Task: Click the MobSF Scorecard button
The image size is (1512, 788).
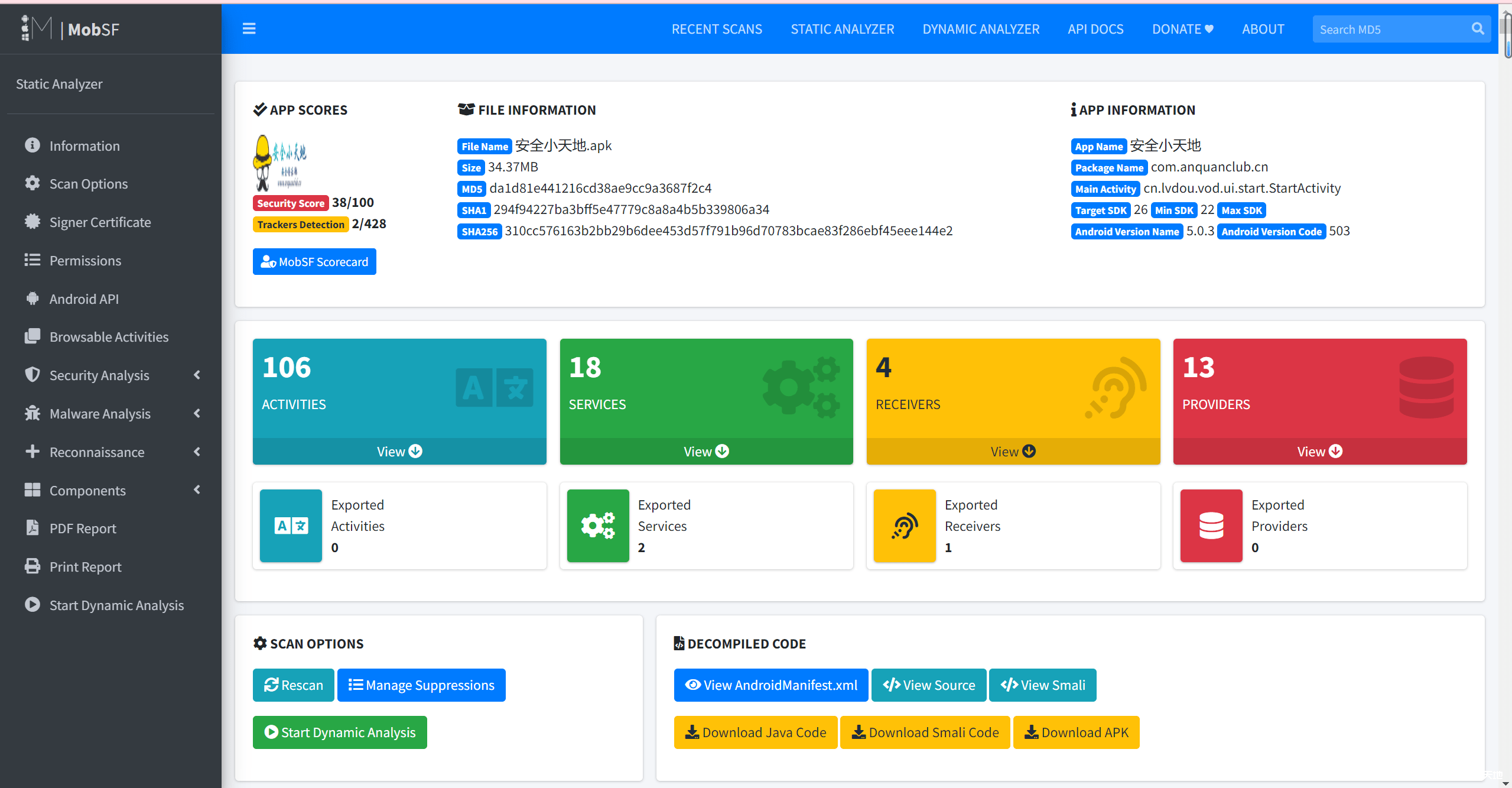Action: (x=314, y=262)
